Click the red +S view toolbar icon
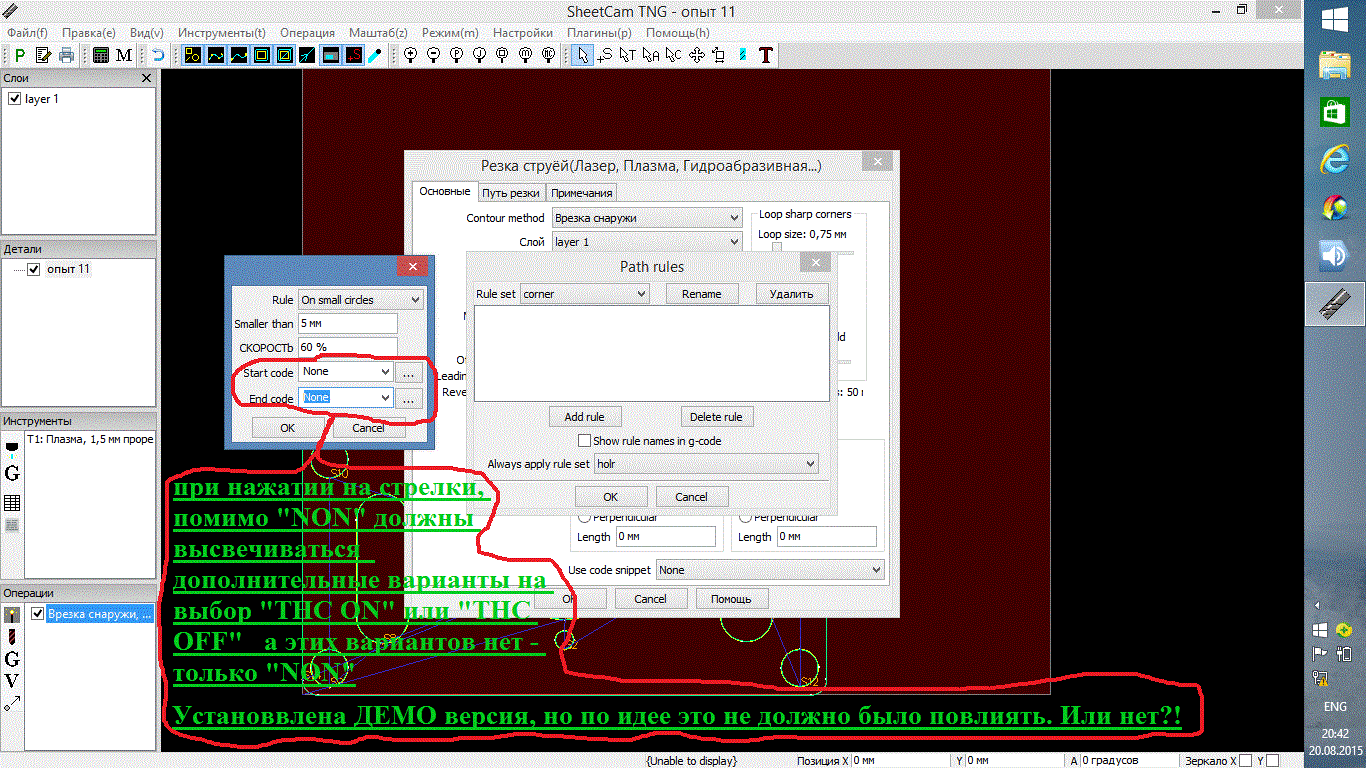This screenshot has height=768, width=1366. [353, 55]
